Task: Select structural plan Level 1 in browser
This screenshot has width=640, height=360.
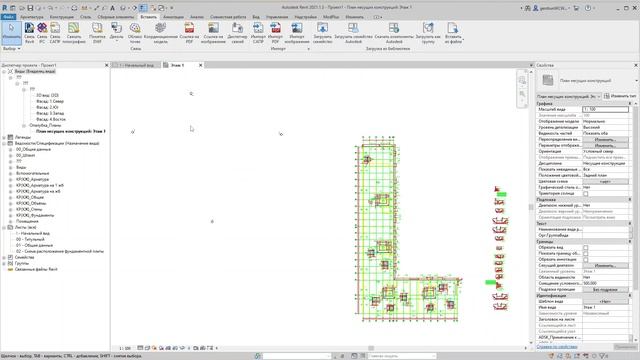Action: click(71, 131)
